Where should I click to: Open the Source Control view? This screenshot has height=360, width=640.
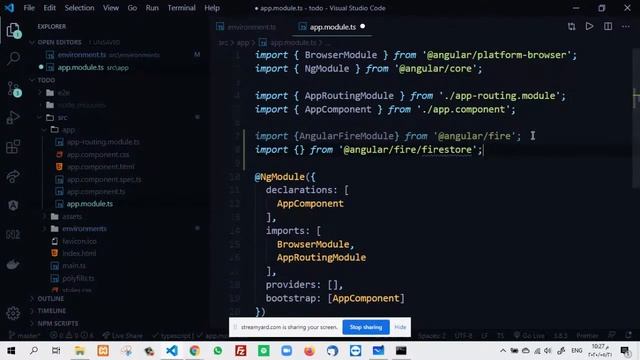13,89
